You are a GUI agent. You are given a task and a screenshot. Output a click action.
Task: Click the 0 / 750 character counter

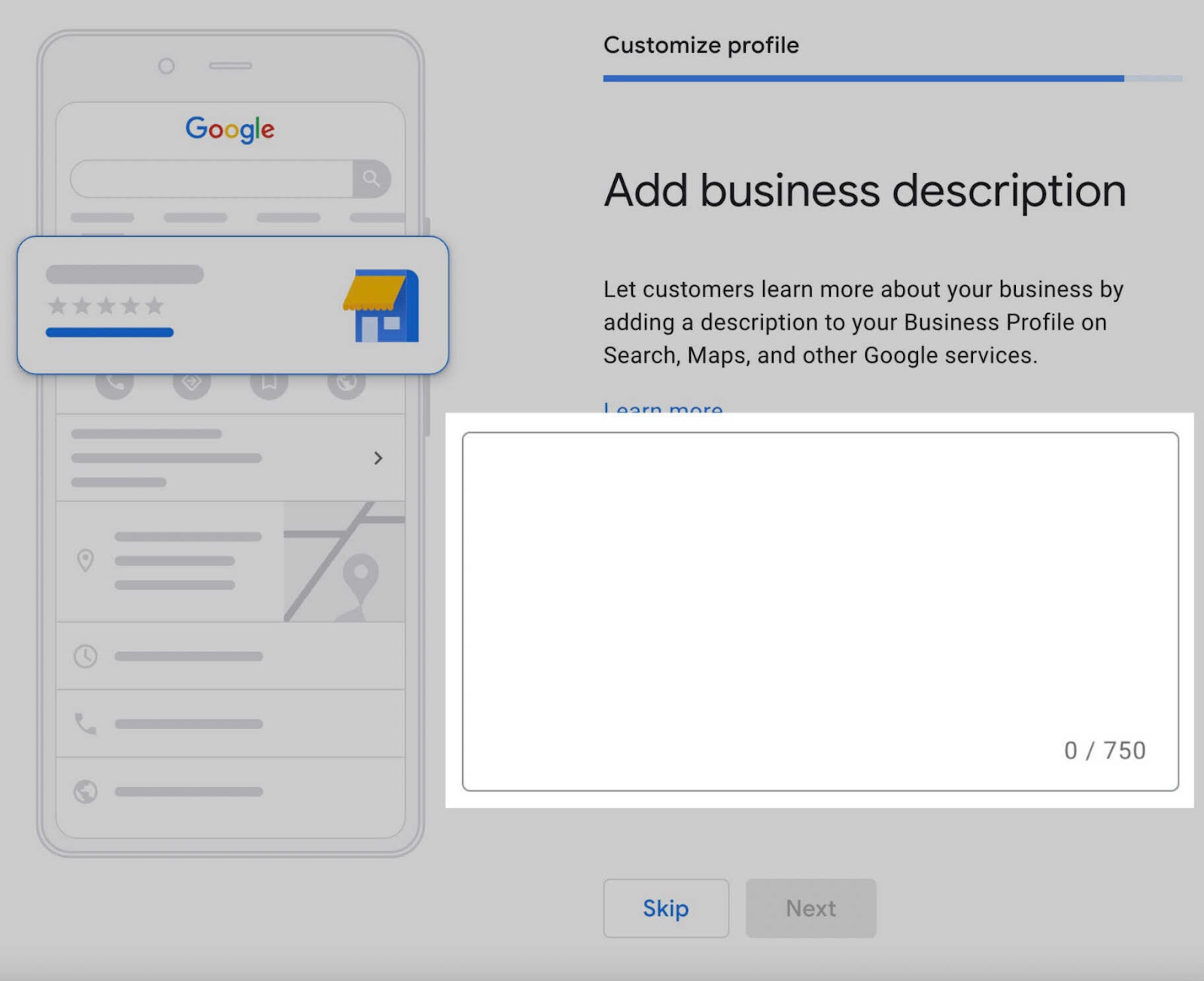coord(1103,750)
